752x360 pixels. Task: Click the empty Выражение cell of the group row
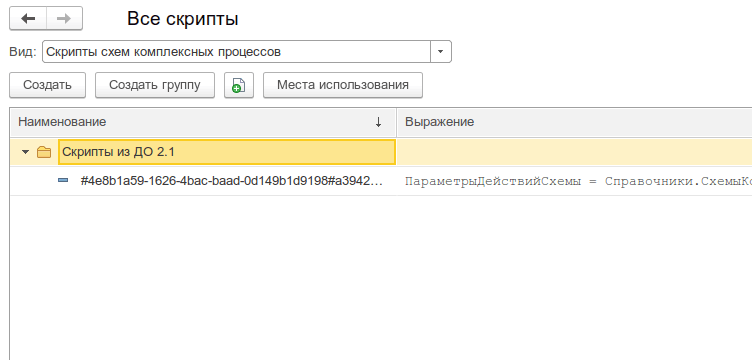click(x=575, y=152)
